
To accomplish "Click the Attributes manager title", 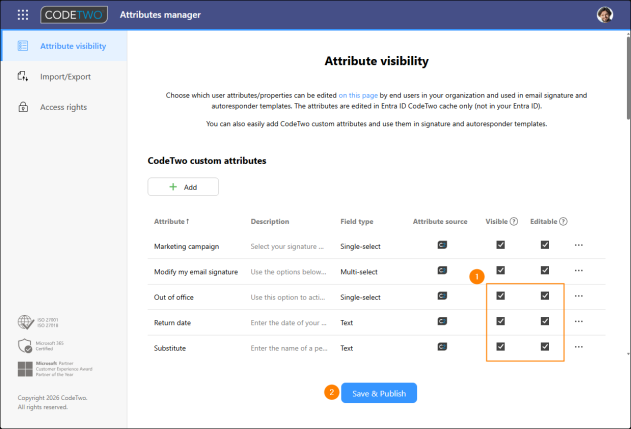I will [x=160, y=15].
